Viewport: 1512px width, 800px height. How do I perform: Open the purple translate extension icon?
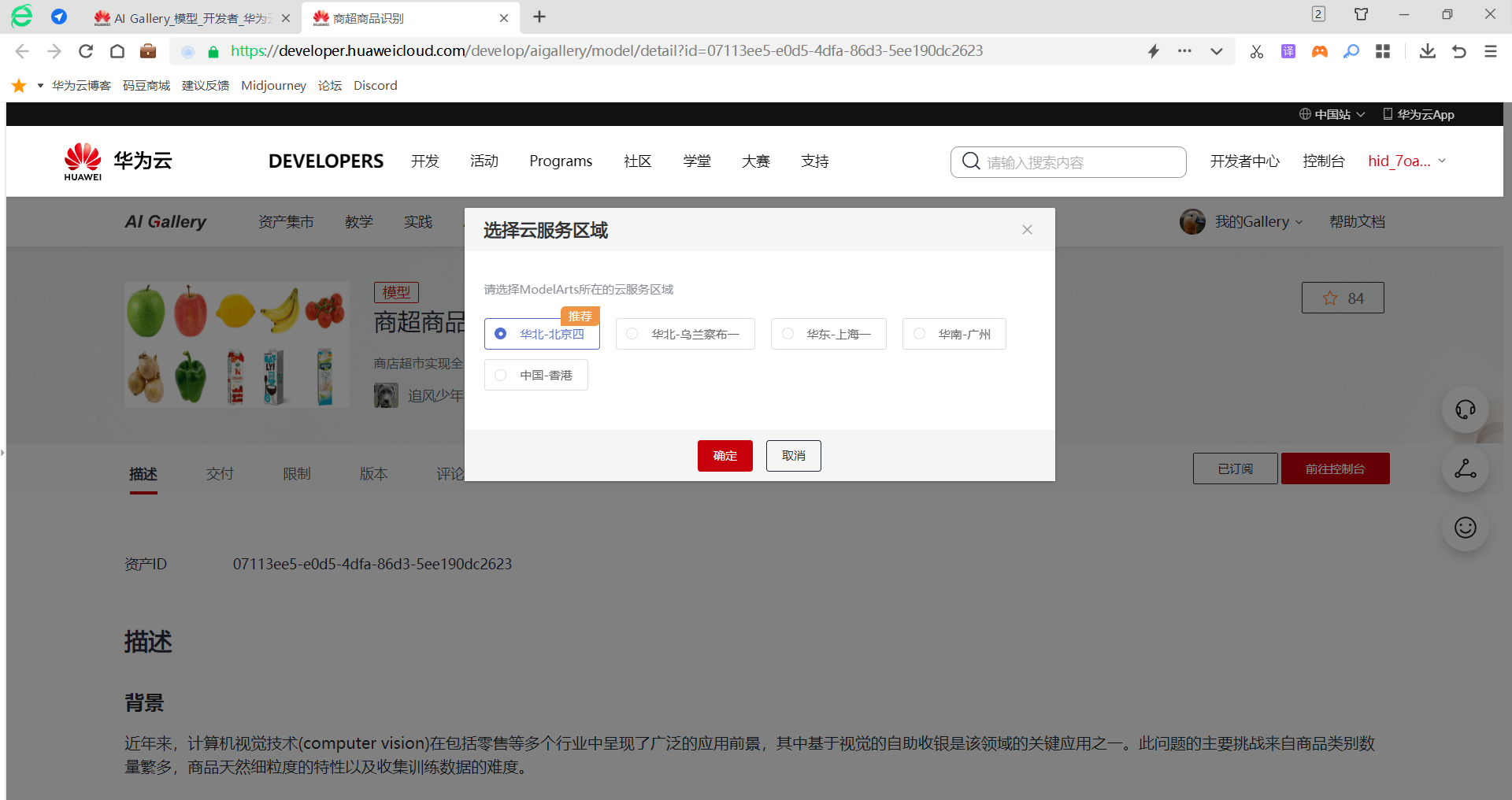point(1288,51)
